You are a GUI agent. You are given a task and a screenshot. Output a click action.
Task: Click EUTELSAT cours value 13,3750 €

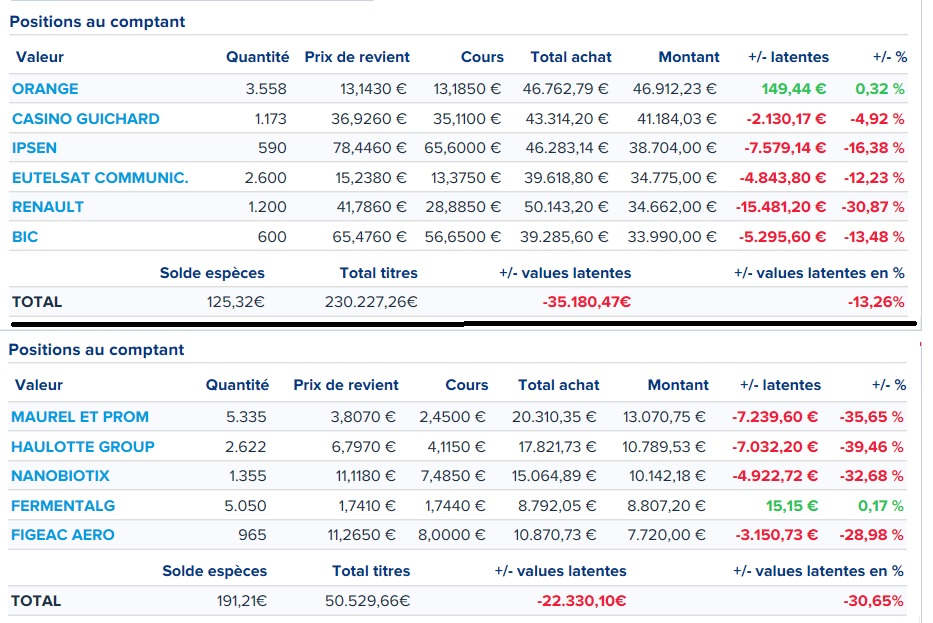coord(466,177)
